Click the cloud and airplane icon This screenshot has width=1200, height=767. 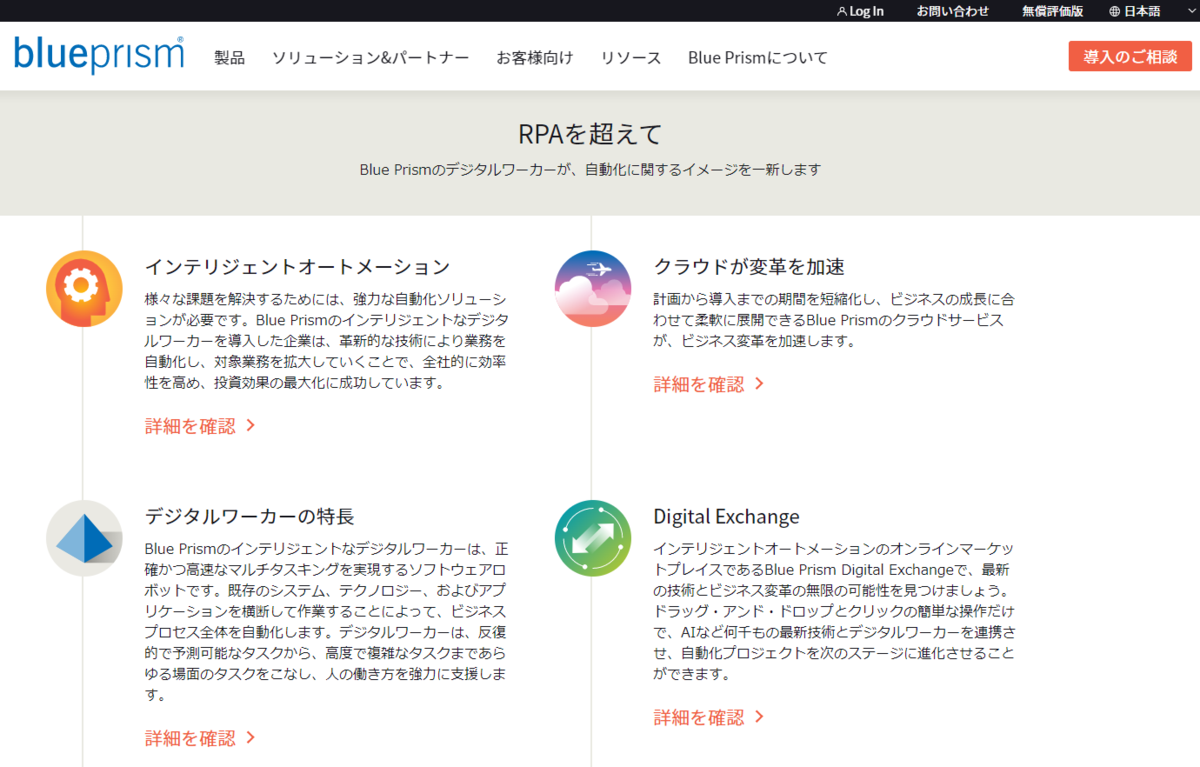point(593,288)
